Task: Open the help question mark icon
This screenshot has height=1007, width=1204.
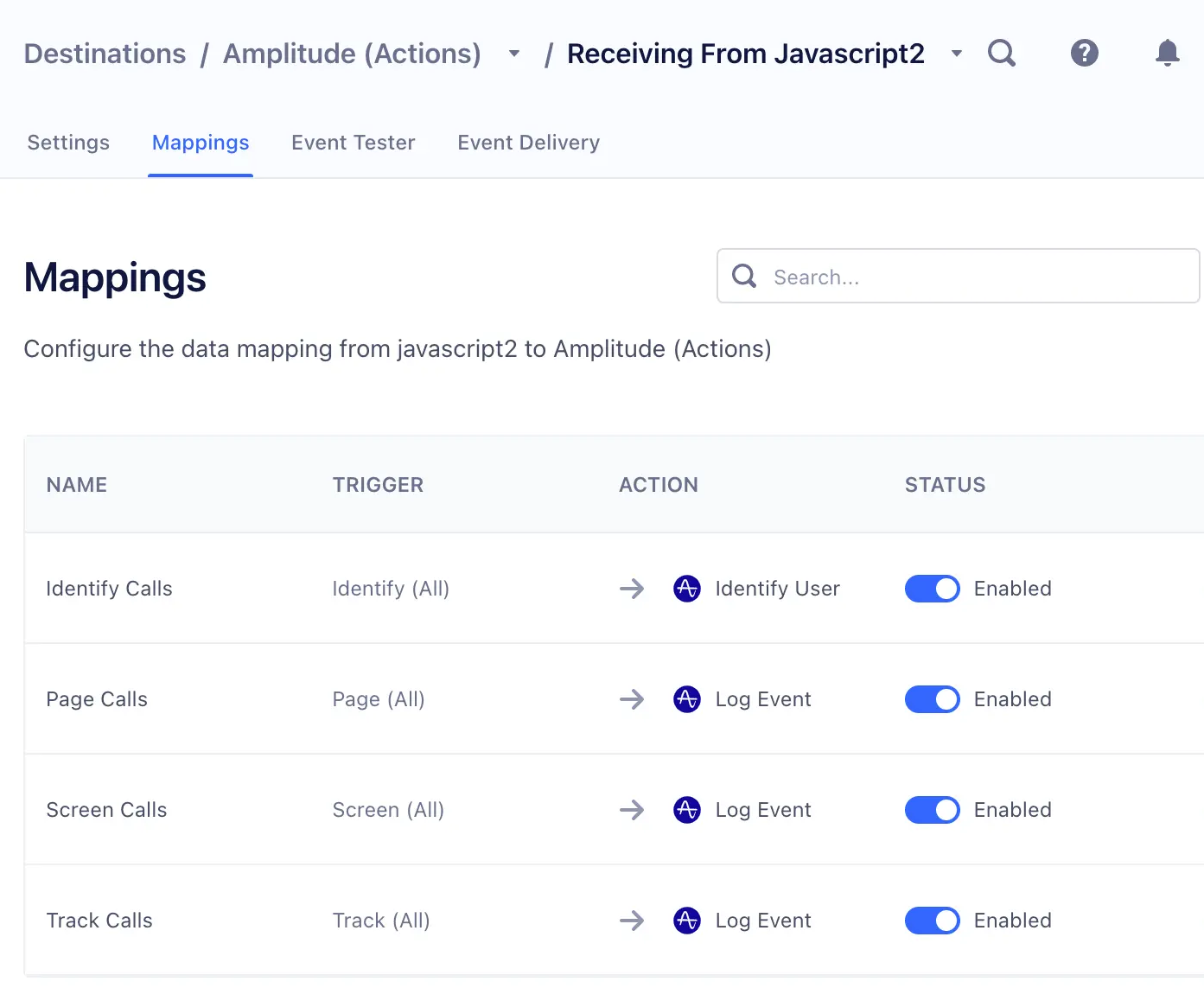Action: click(x=1085, y=54)
